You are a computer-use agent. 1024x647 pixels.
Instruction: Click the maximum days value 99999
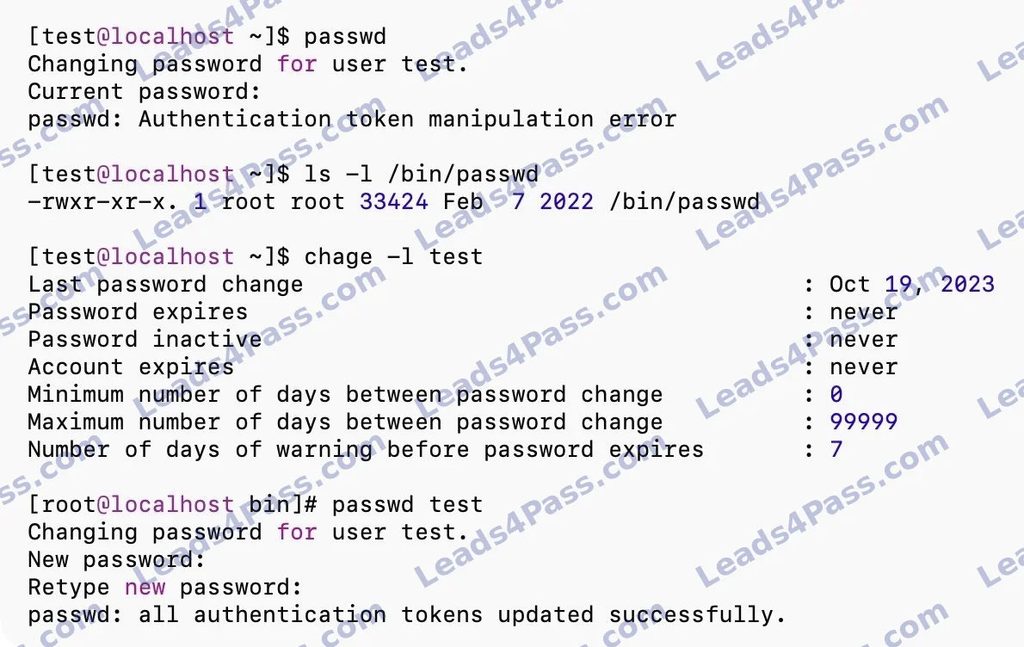click(863, 422)
